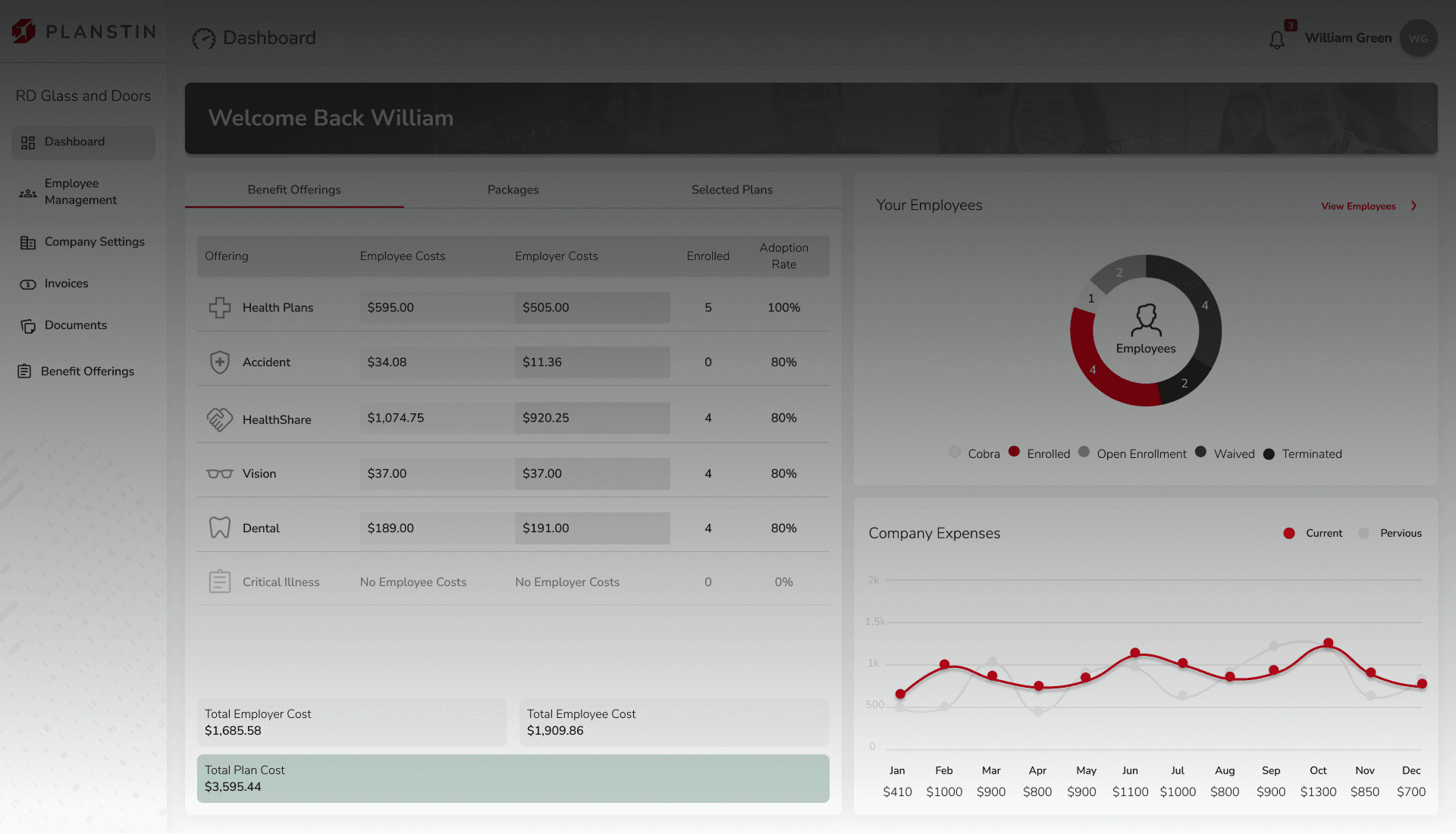Go to Company Settings page
Screen dimensions: 1456x834
[83, 243]
